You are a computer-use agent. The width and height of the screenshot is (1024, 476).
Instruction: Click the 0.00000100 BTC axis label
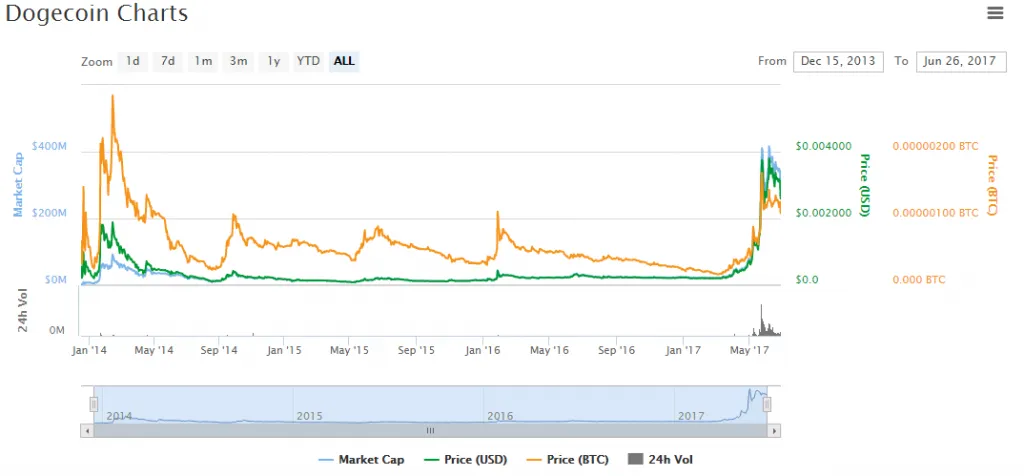pos(935,213)
